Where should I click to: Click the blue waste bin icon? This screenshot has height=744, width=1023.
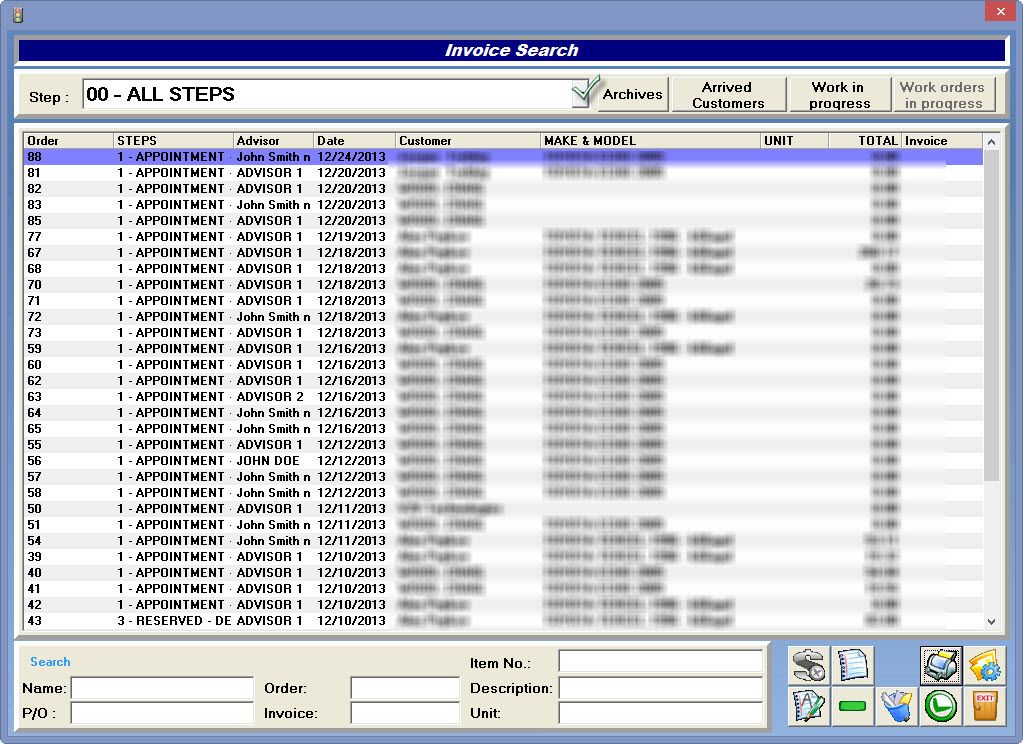click(x=897, y=705)
